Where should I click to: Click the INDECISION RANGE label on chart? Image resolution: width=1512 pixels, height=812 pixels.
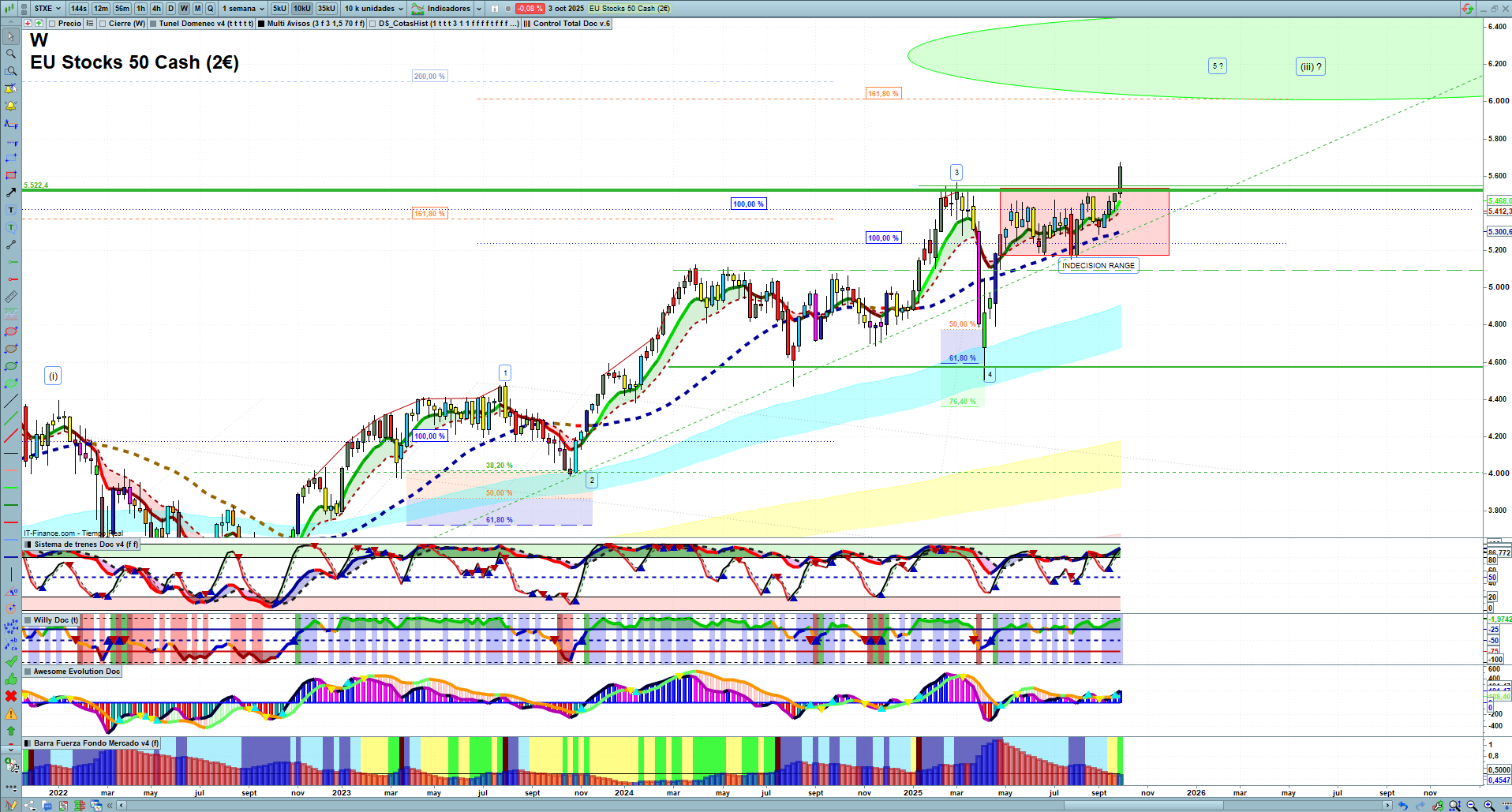pos(1098,266)
